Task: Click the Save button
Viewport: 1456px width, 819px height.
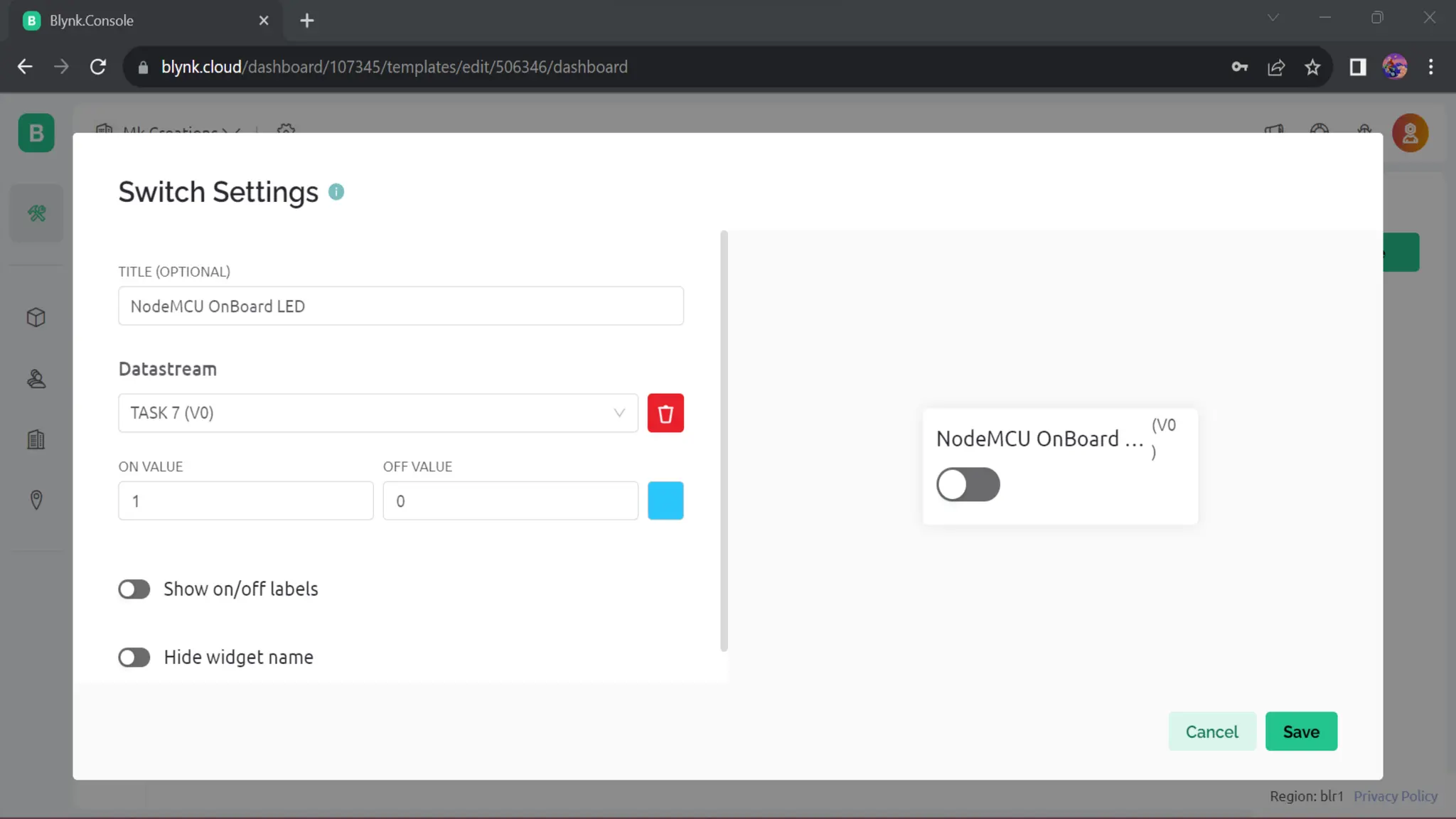Action: (1300, 732)
